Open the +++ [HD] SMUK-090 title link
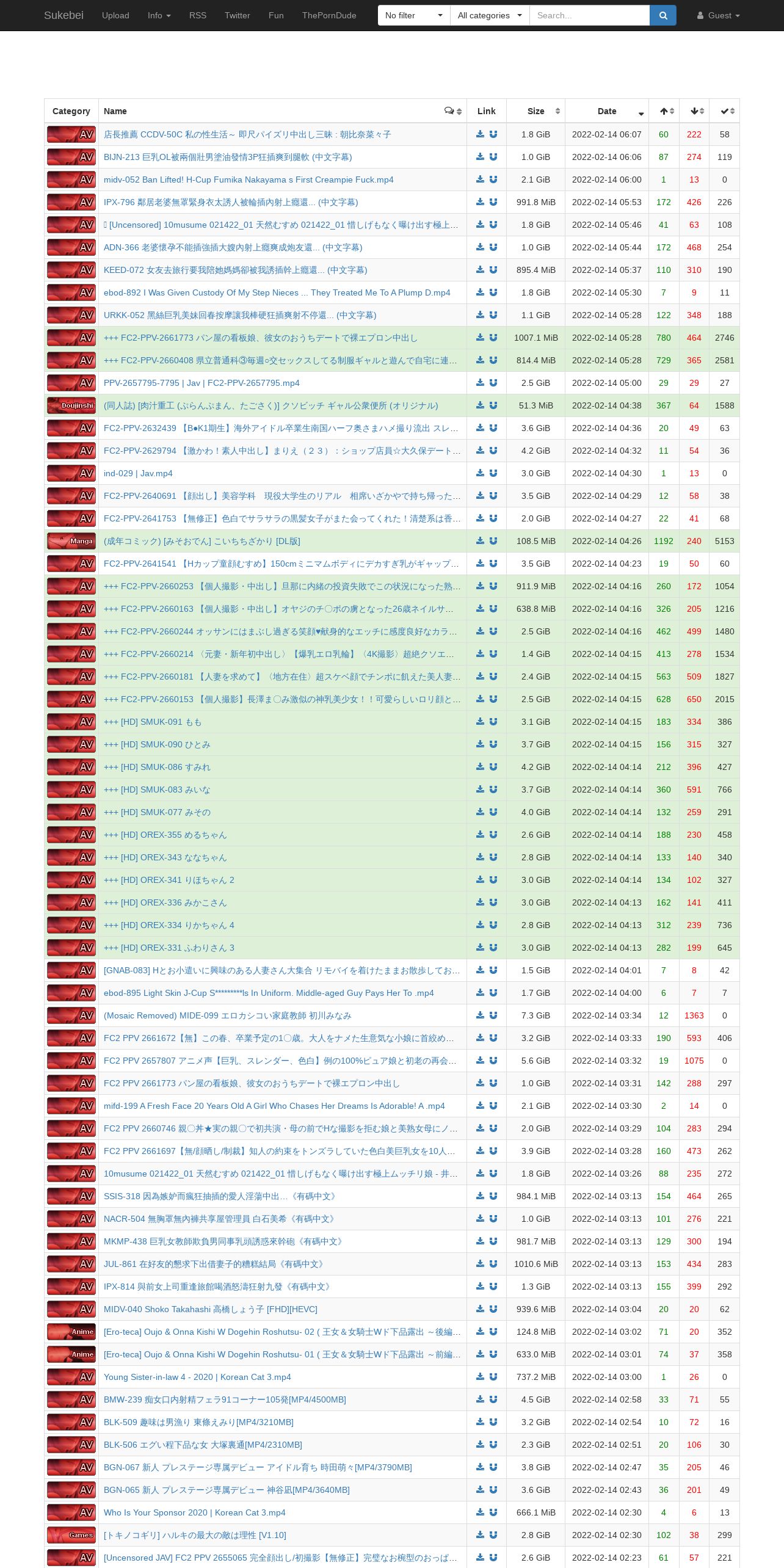 [x=157, y=744]
